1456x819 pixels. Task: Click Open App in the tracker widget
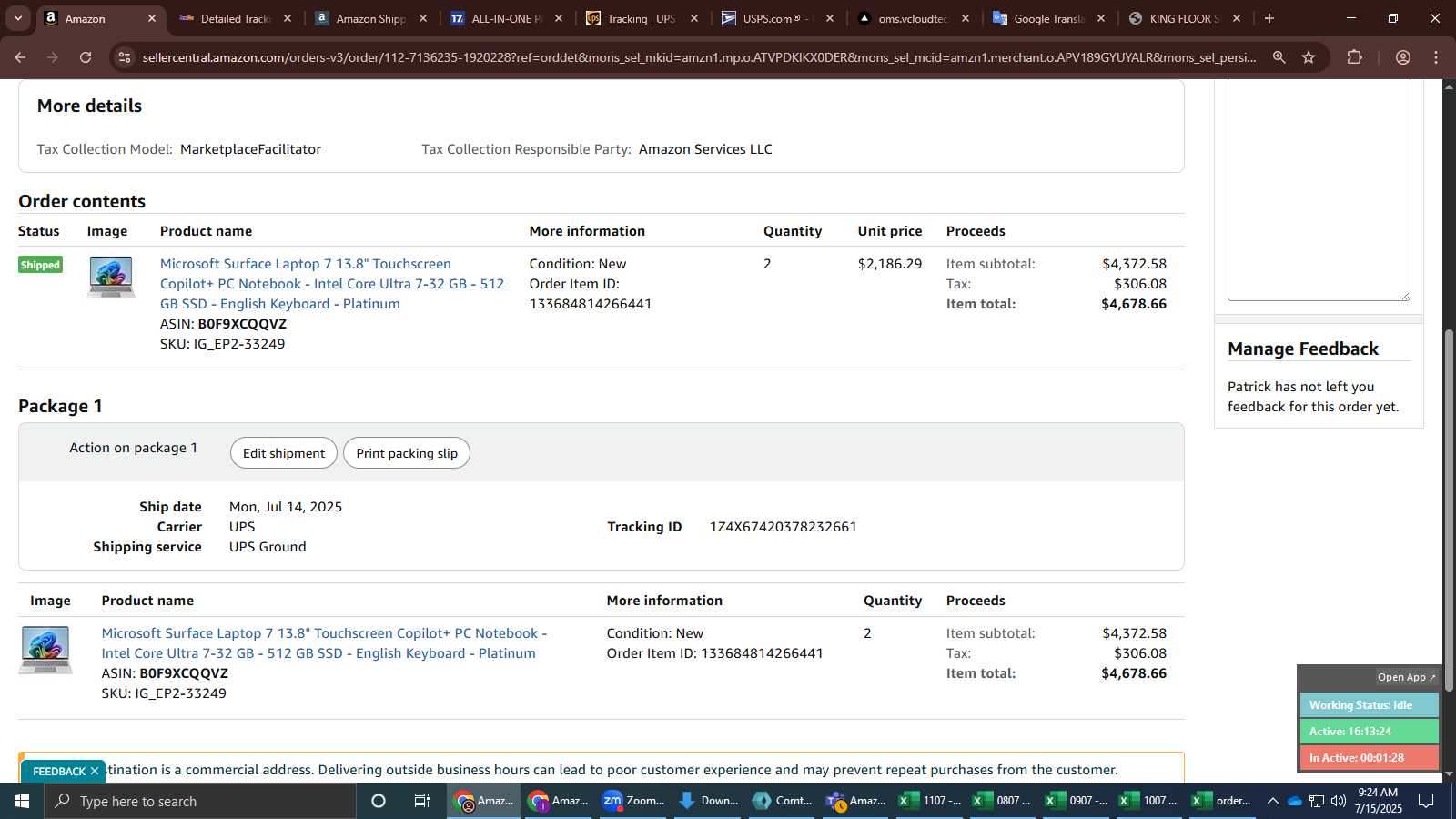click(x=1406, y=677)
